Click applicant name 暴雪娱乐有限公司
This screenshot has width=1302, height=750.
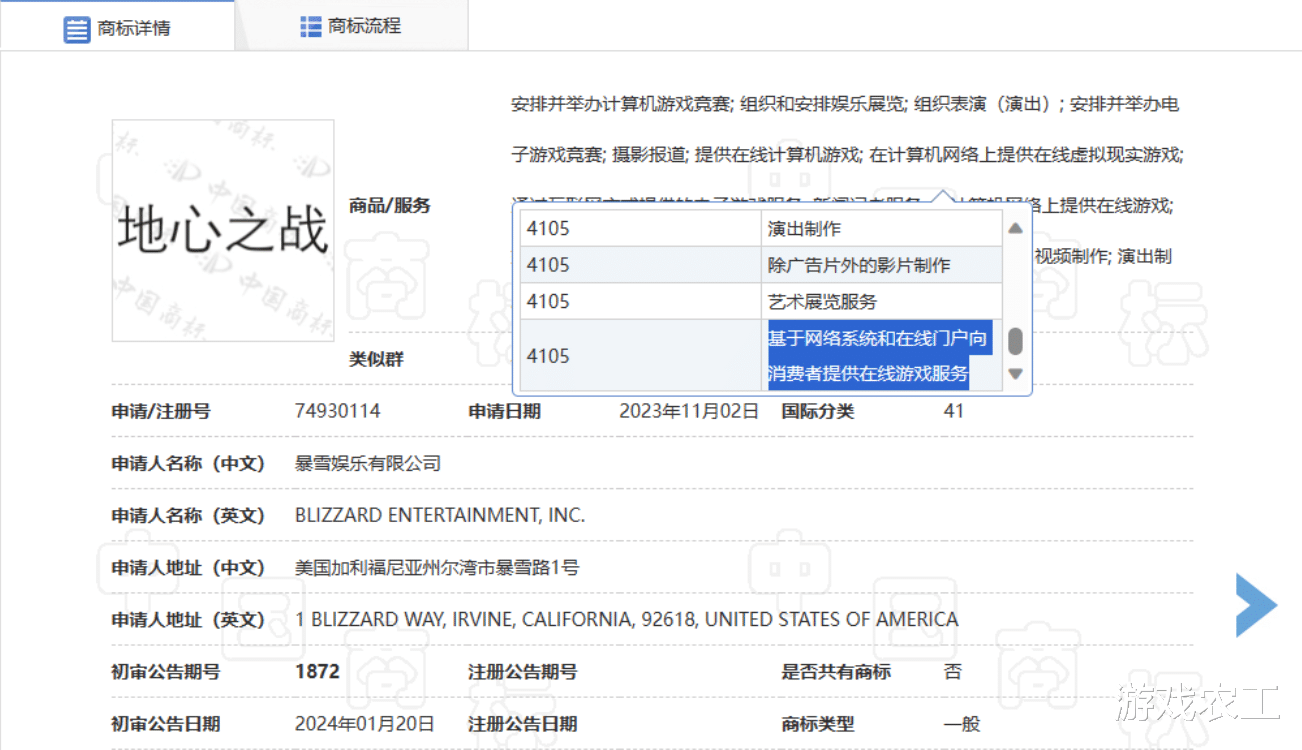coord(368,463)
